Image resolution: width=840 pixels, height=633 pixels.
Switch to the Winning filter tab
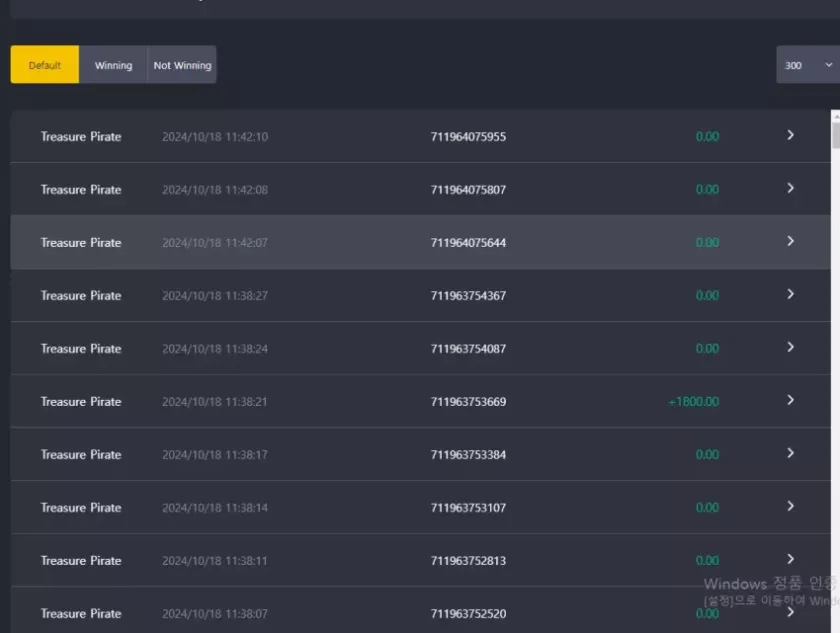(113, 65)
